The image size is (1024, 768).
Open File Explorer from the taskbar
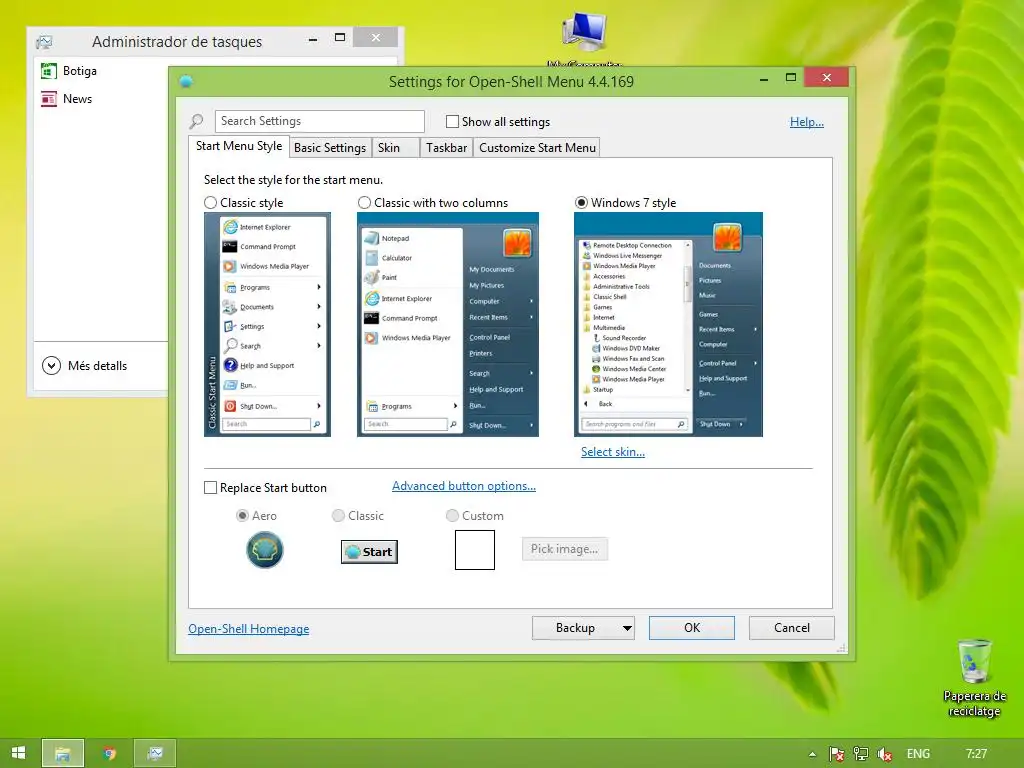click(x=63, y=754)
